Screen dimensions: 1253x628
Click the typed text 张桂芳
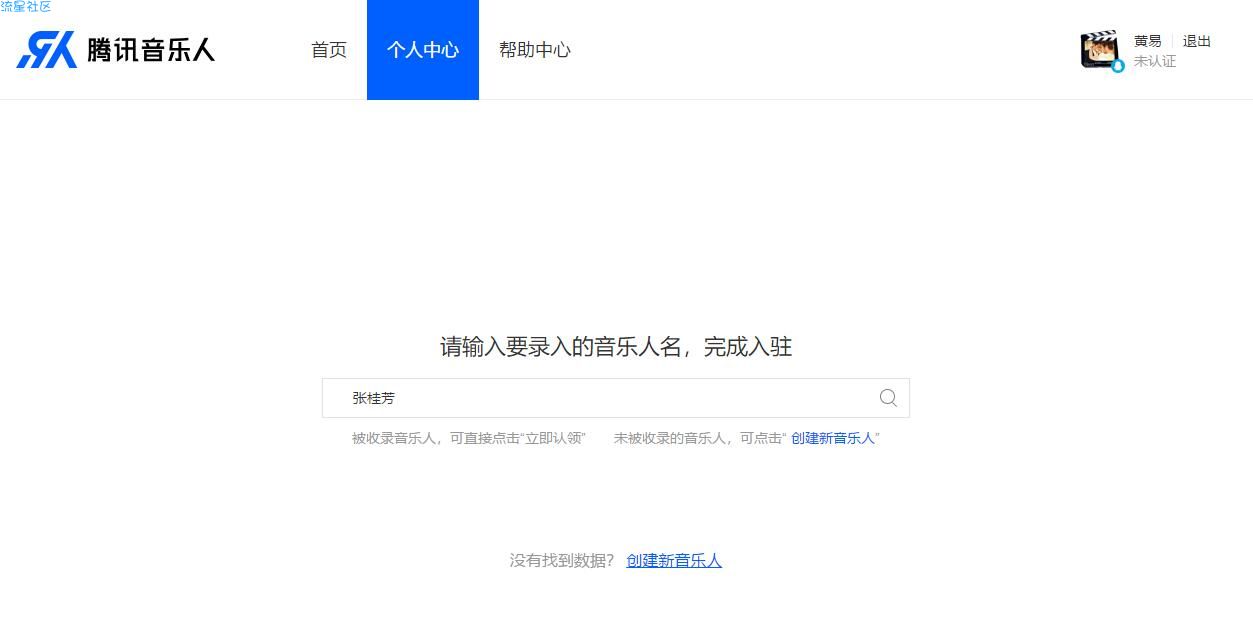(374, 398)
